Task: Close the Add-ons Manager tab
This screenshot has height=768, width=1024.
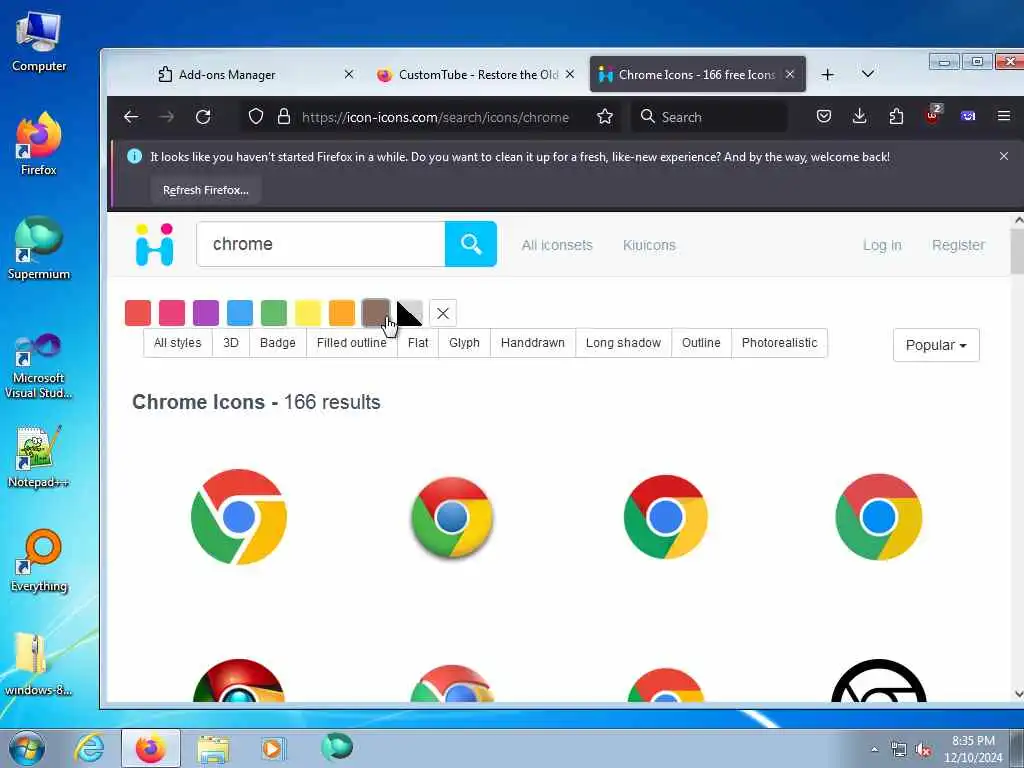Action: (349, 74)
